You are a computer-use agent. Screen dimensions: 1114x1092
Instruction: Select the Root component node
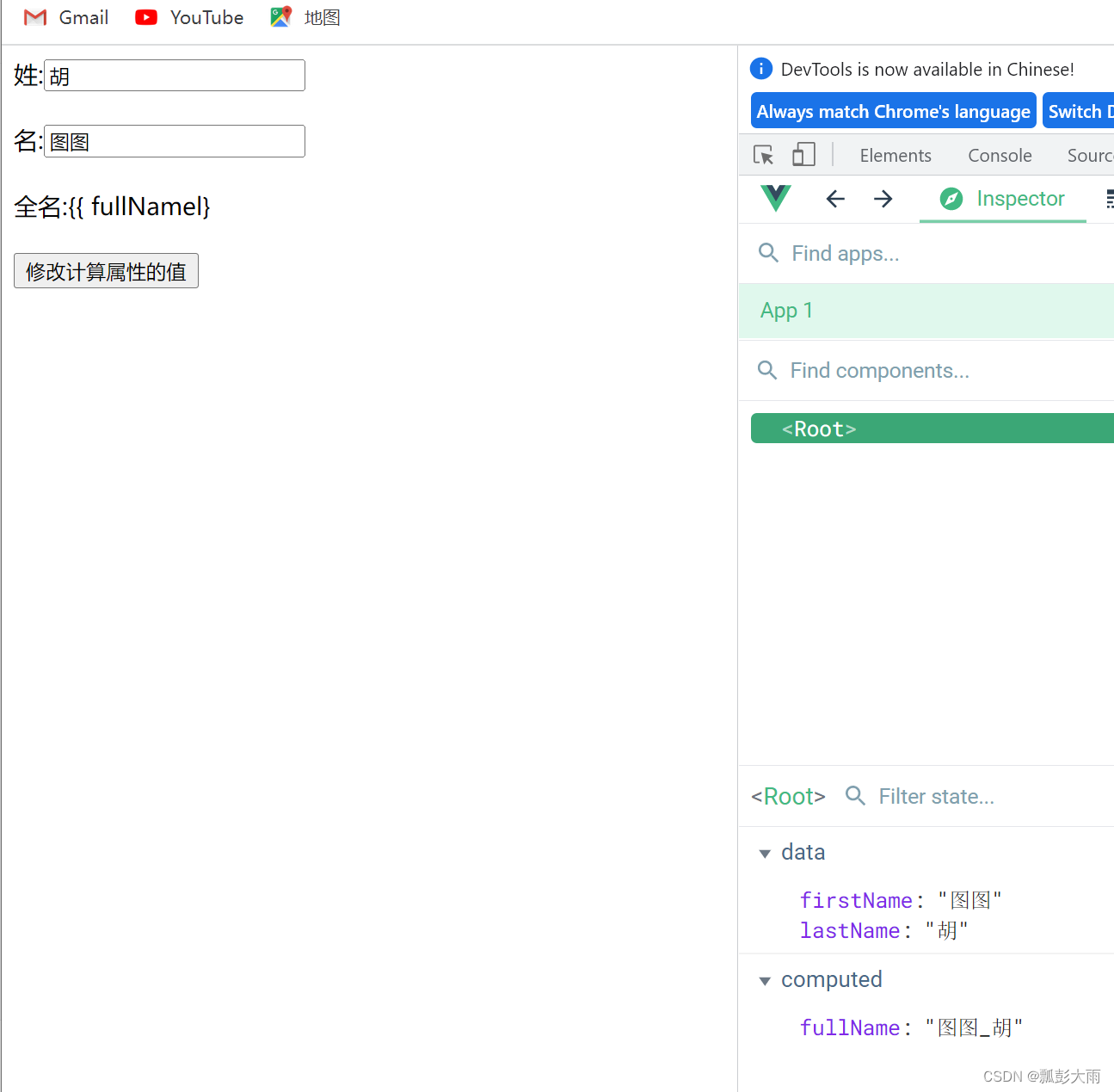818,428
